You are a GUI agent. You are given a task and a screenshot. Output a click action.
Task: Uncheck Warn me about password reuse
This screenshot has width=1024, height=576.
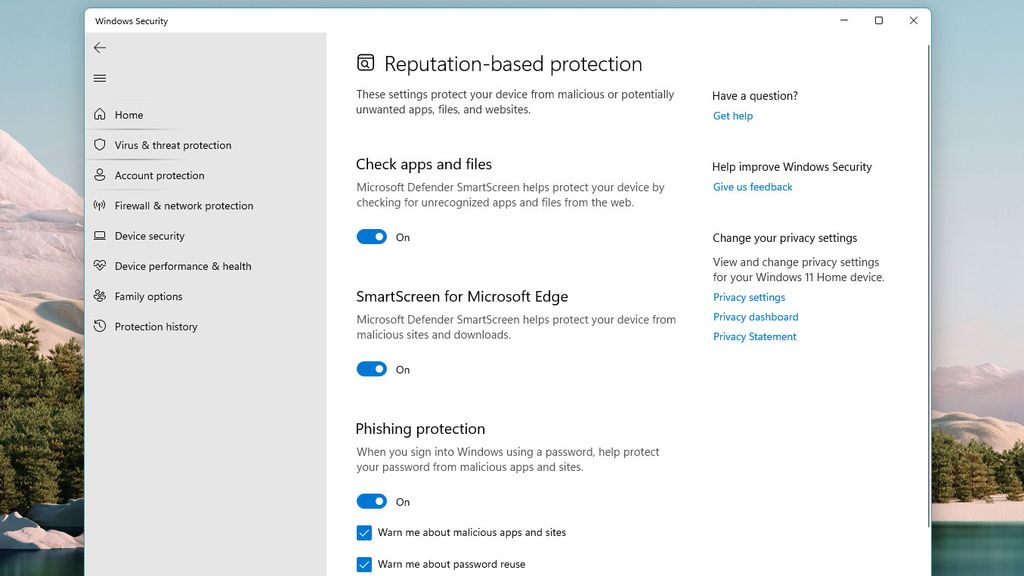point(364,564)
